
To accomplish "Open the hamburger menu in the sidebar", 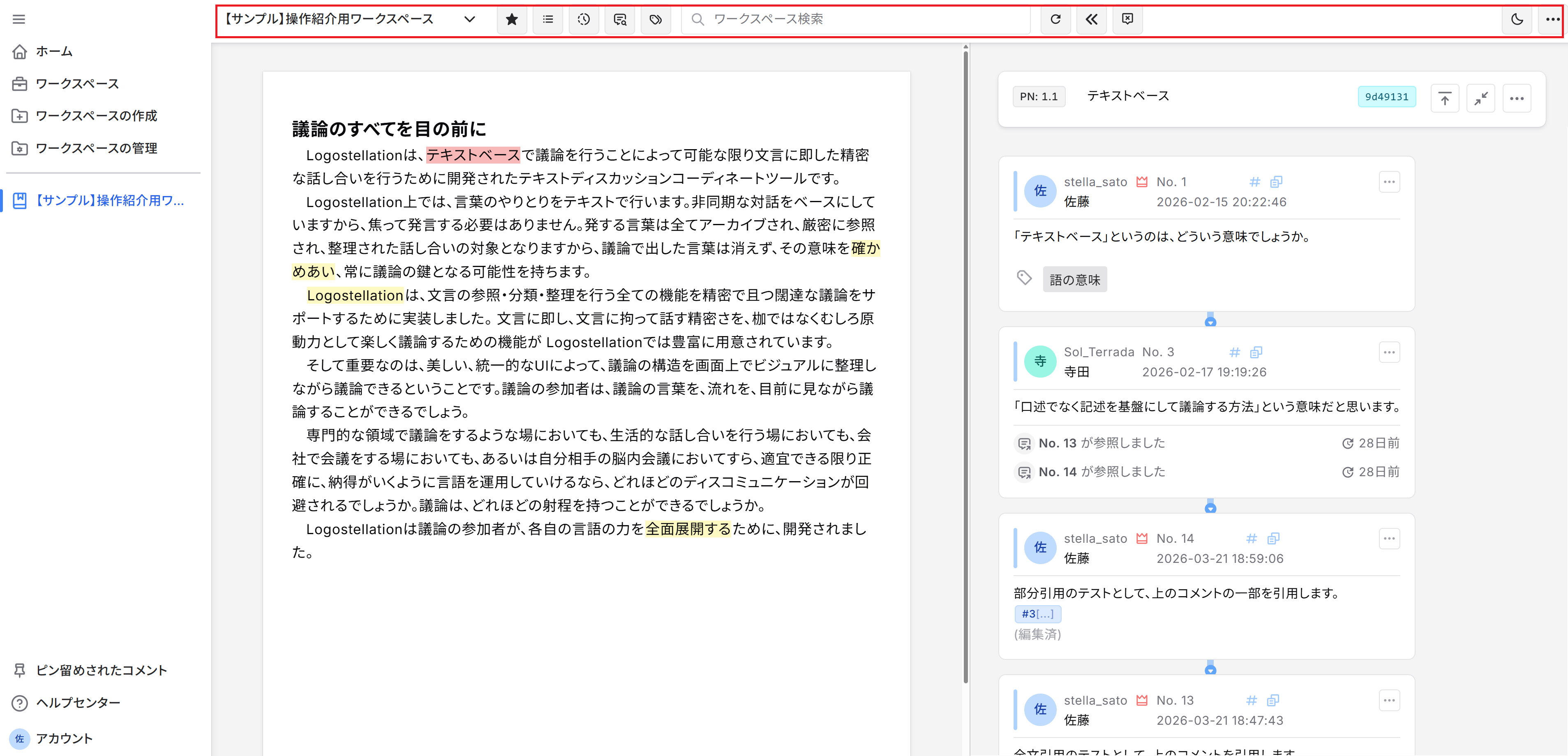I will click(19, 19).
